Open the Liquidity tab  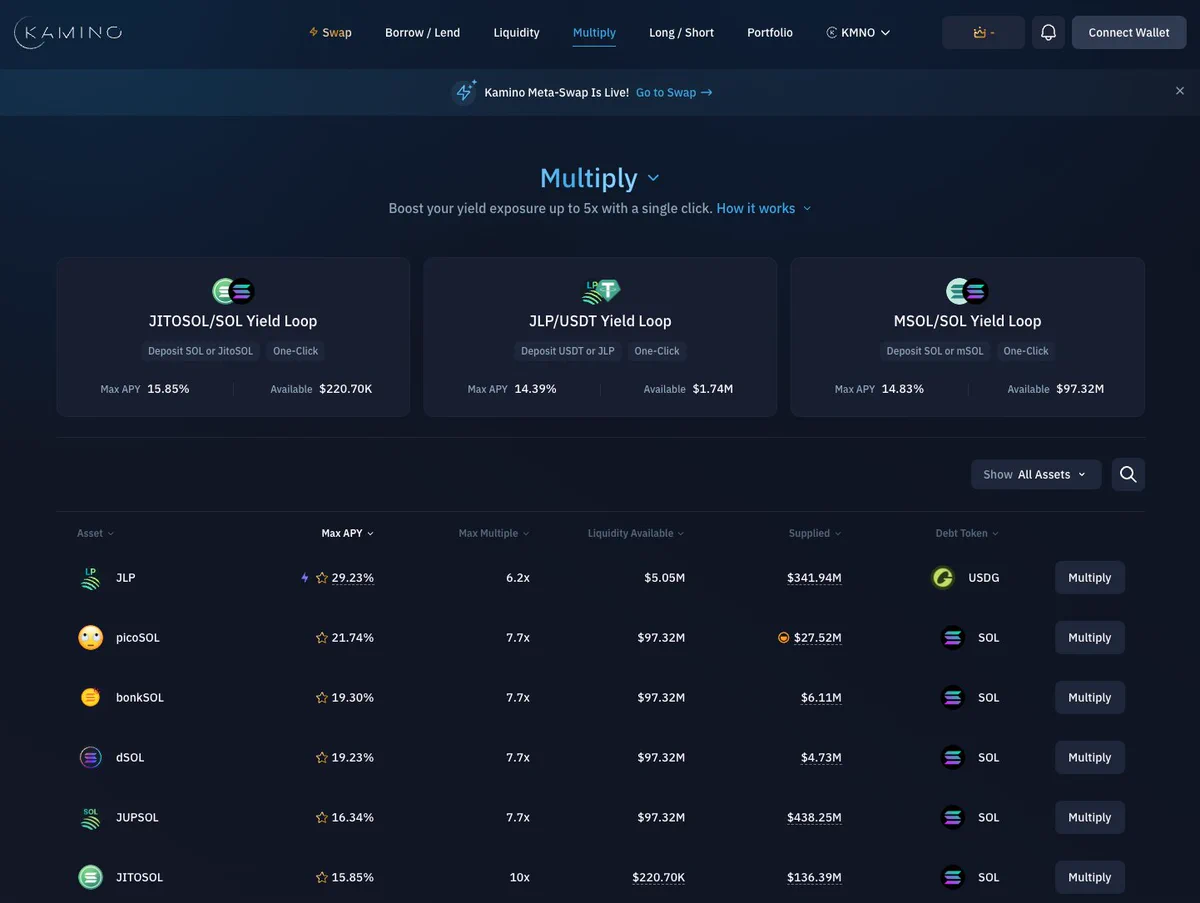[x=516, y=33]
